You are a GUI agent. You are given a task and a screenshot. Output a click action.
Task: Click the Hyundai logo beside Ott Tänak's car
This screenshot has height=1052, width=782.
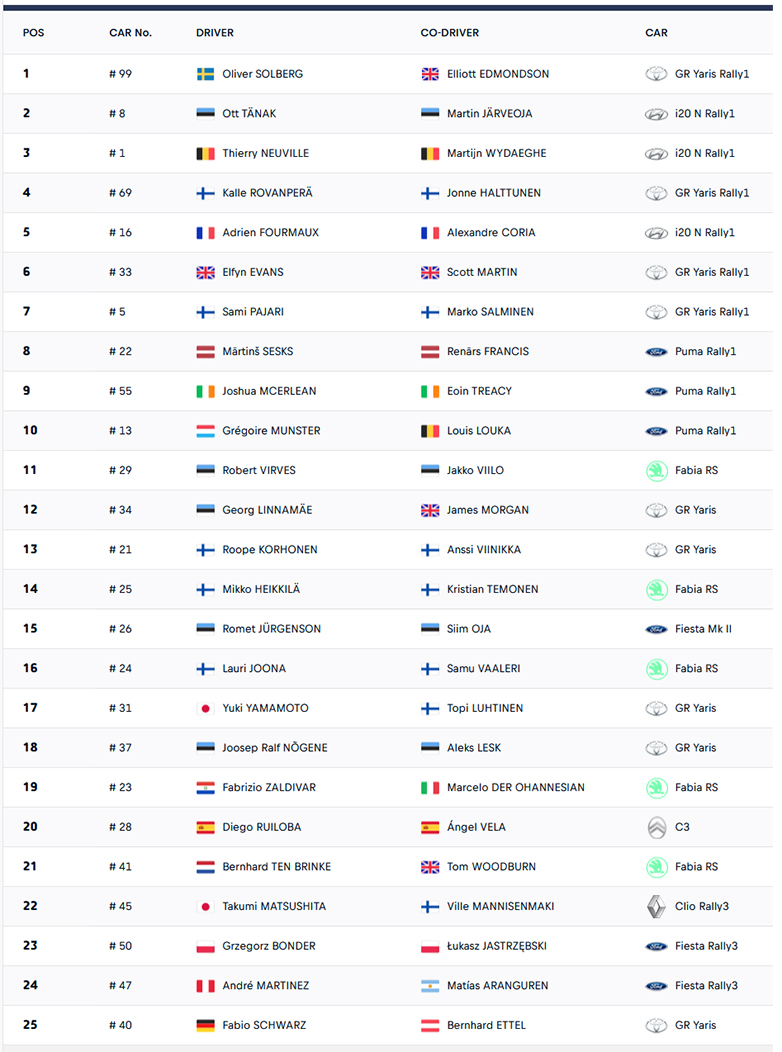coord(656,114)
